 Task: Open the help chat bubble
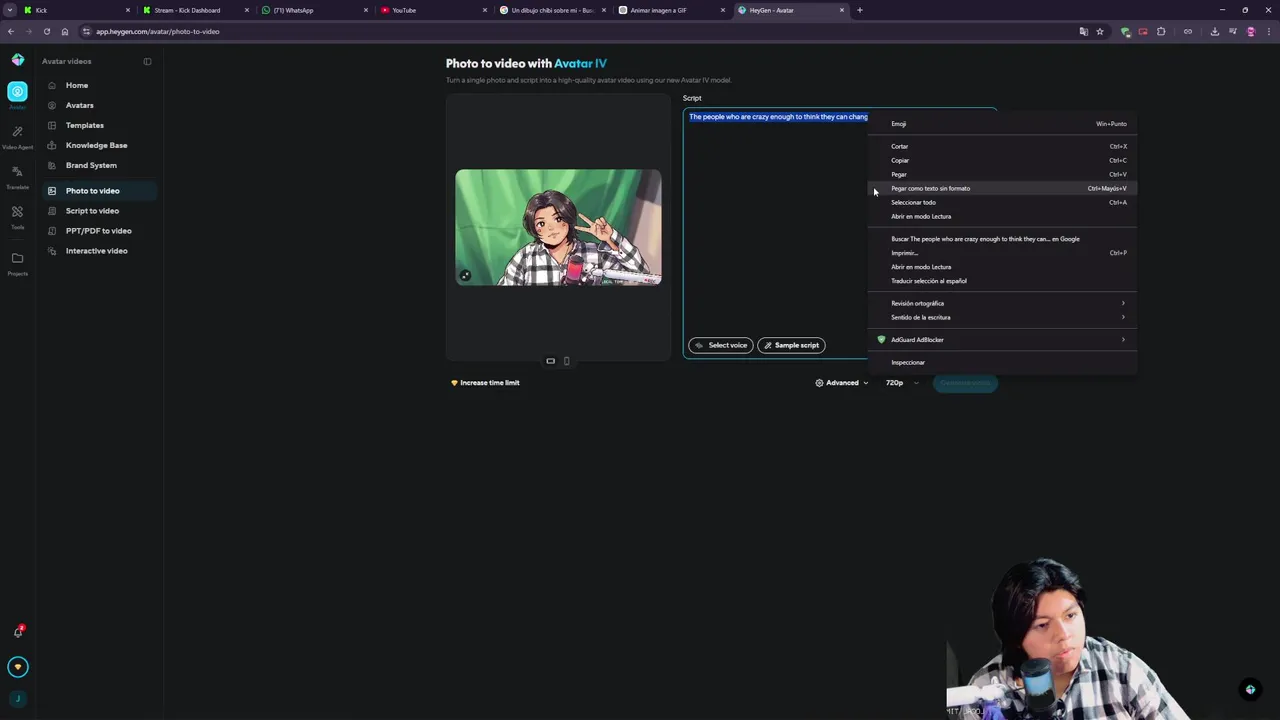coord(1250,689)
